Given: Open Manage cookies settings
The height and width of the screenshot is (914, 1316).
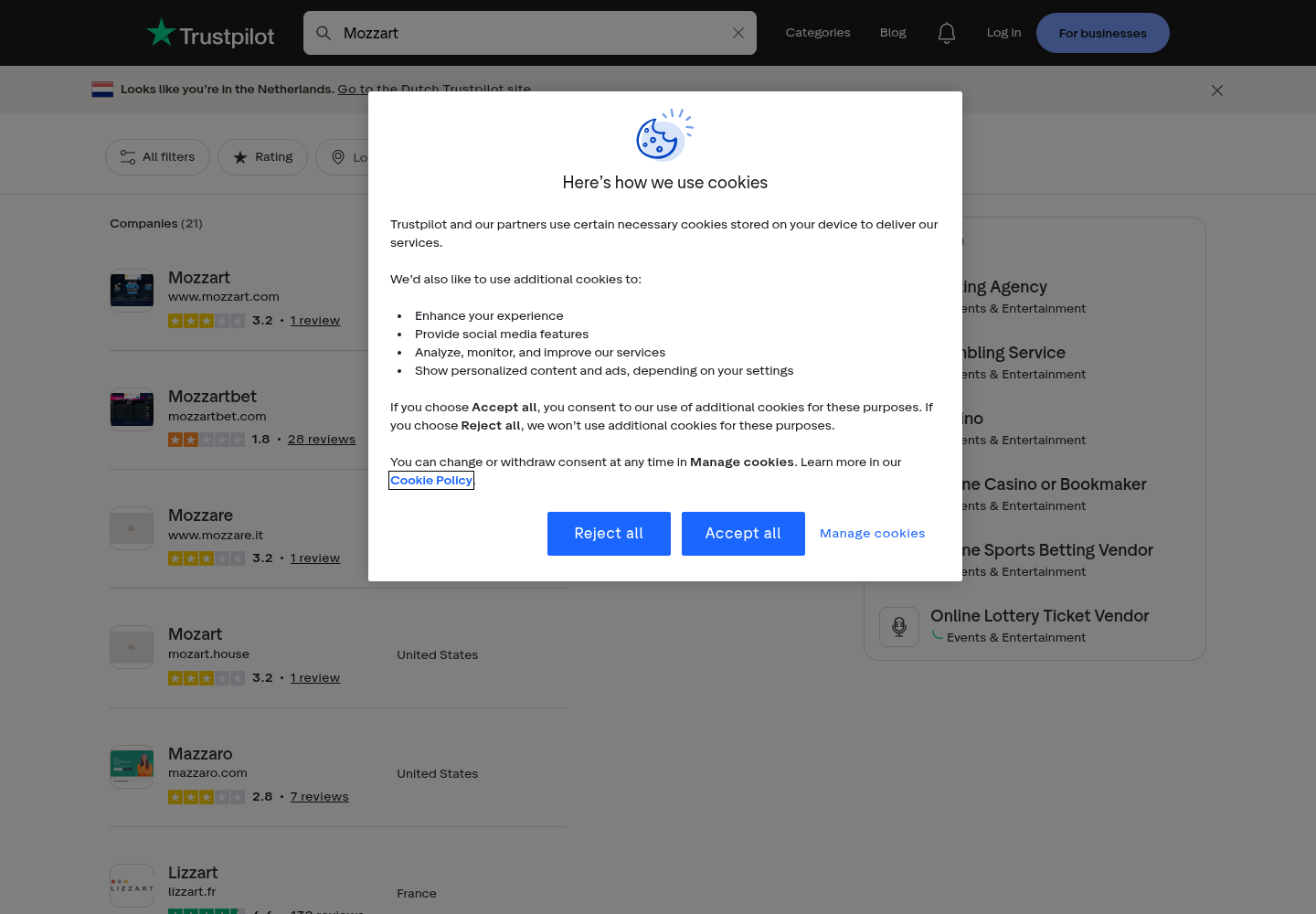Looking at the screenshot, I should coord(873,534).
